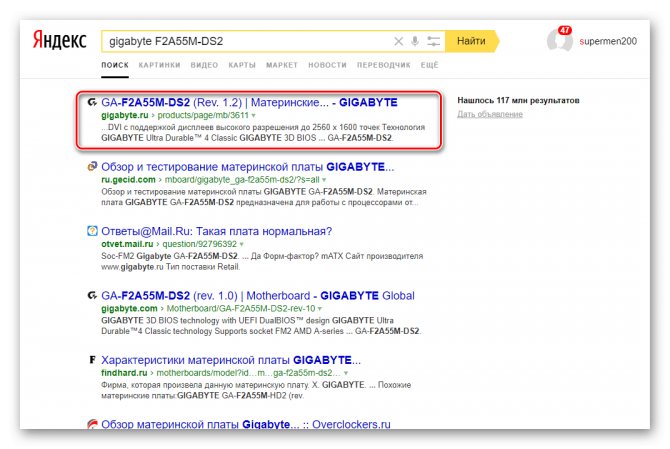Viewport: 670px width, 449px height.
Task: Click the products/page/mb/3611 path link
Action: (x=203, y=115)
